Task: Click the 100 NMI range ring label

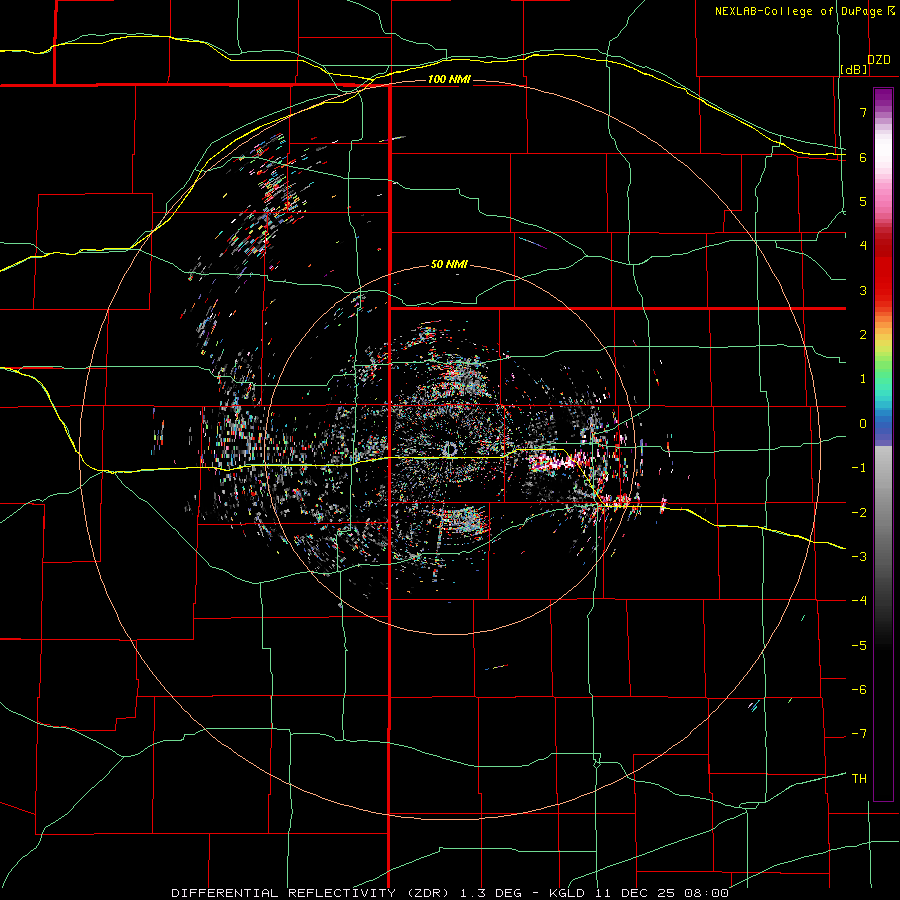Action: point(449,79)
